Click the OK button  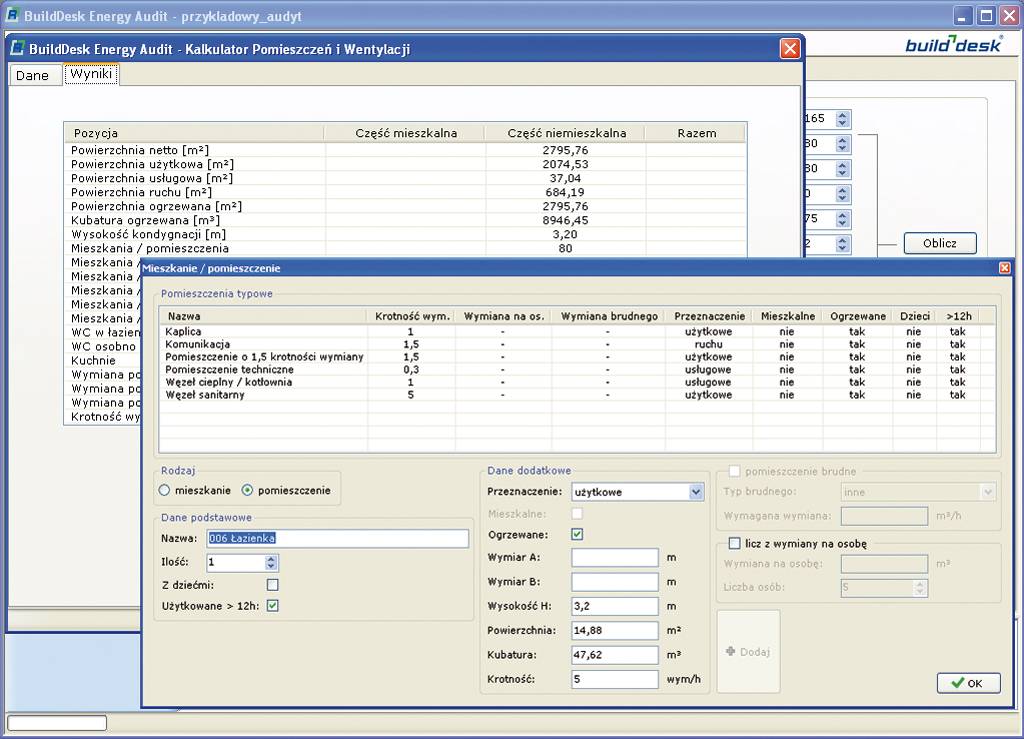pyautogui.click(x=968, y=683)
